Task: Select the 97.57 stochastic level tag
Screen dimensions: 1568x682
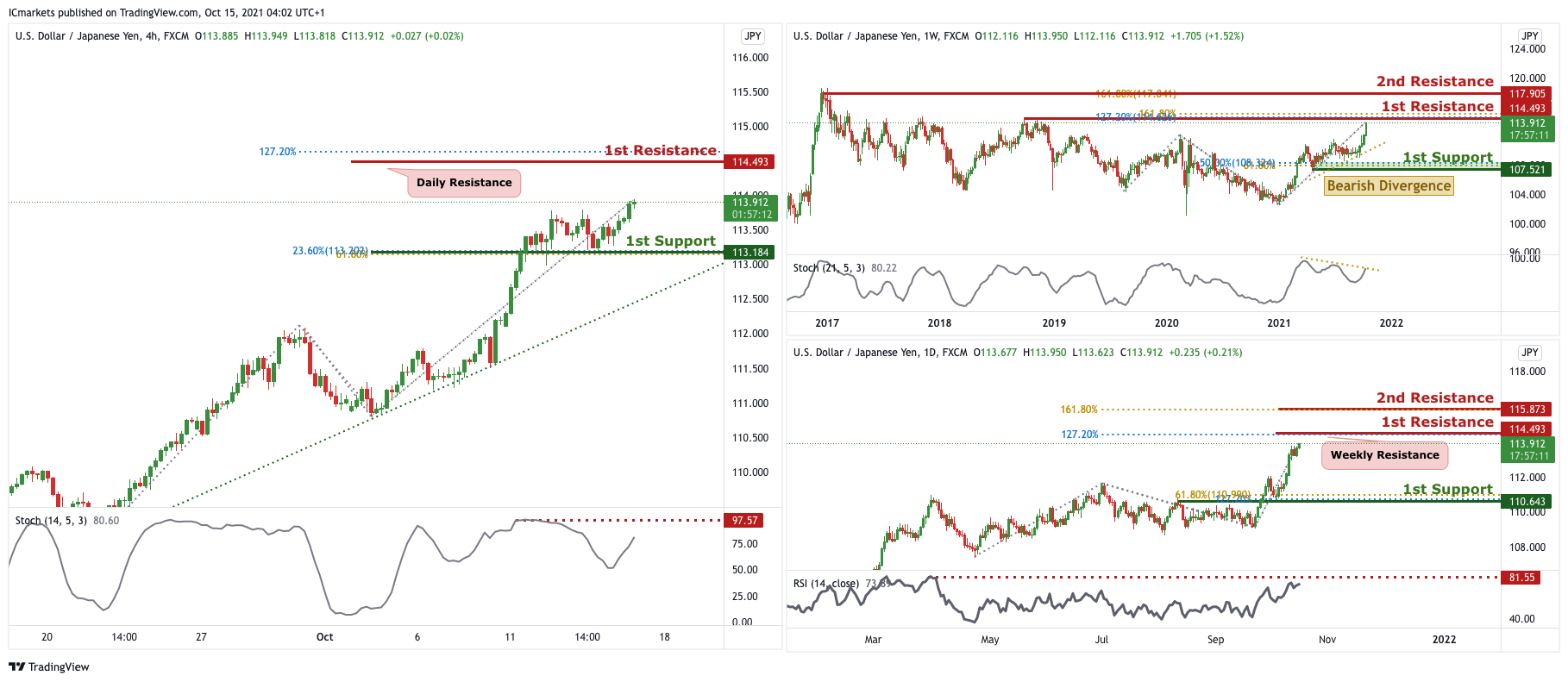Action: coord(744,521)
